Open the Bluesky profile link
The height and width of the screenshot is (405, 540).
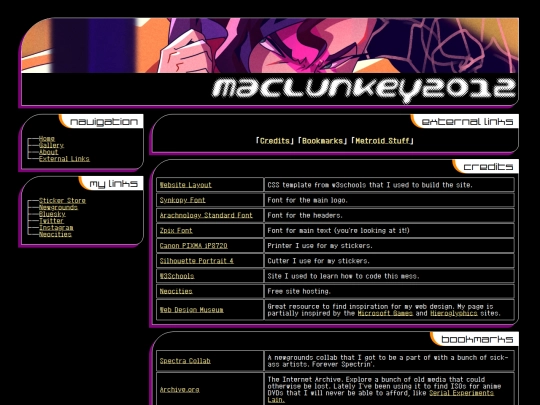click(x=52, y=214)
